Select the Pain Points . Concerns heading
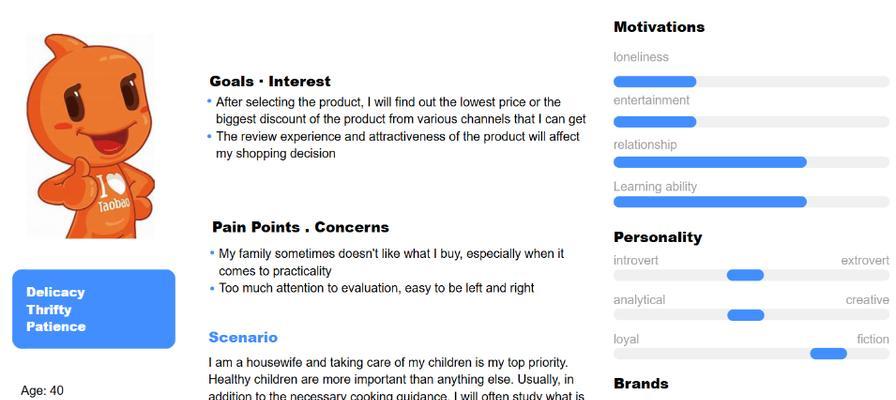The width and height of the screenshot is (896, 400). tap(301, 227)
